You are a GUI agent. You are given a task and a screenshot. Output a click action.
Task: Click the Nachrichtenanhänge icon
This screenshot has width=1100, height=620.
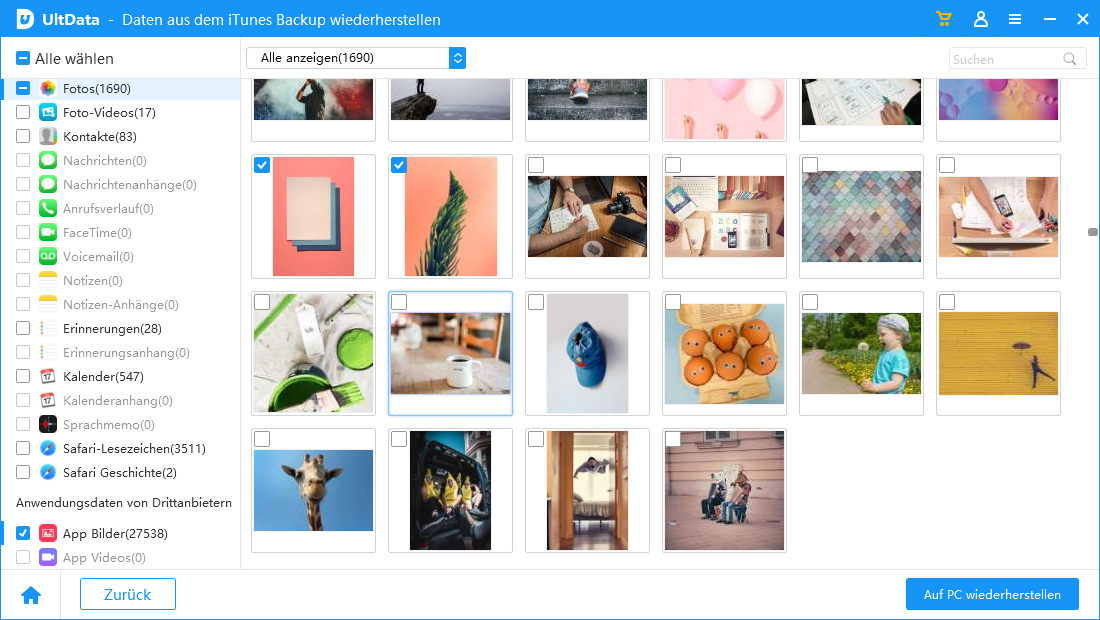(x=48, y=184)
